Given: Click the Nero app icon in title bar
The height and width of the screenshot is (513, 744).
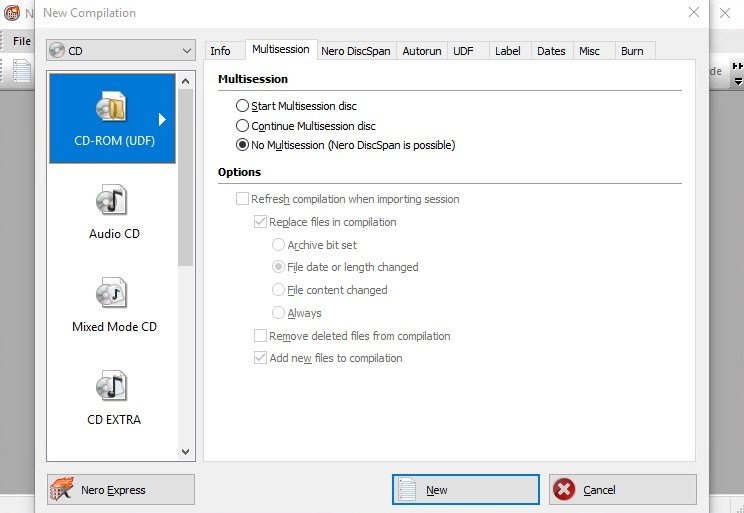Looking at the screenshot, I should (11, 12).
